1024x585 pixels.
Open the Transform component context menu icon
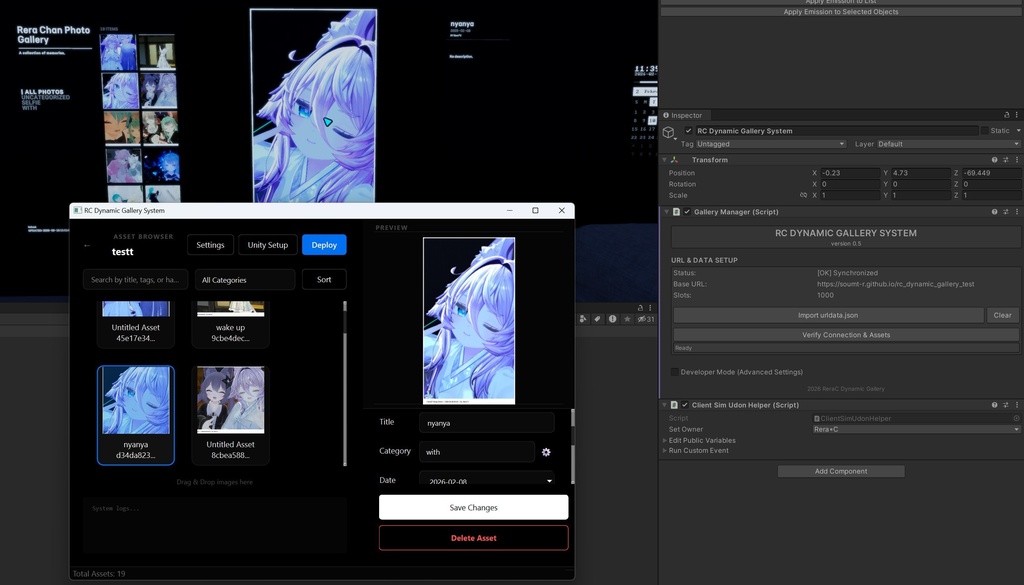click(x=1017, y=159)
